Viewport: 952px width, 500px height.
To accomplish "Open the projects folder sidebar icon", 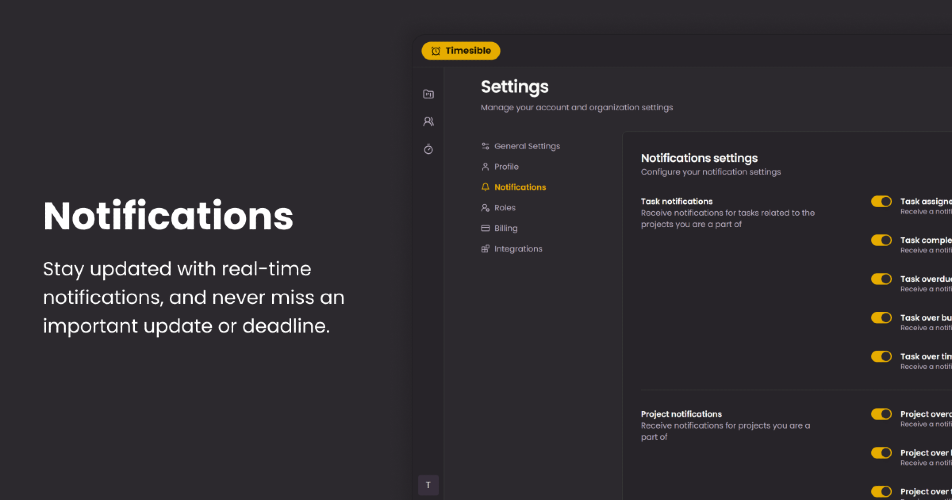I will (429, 94).
